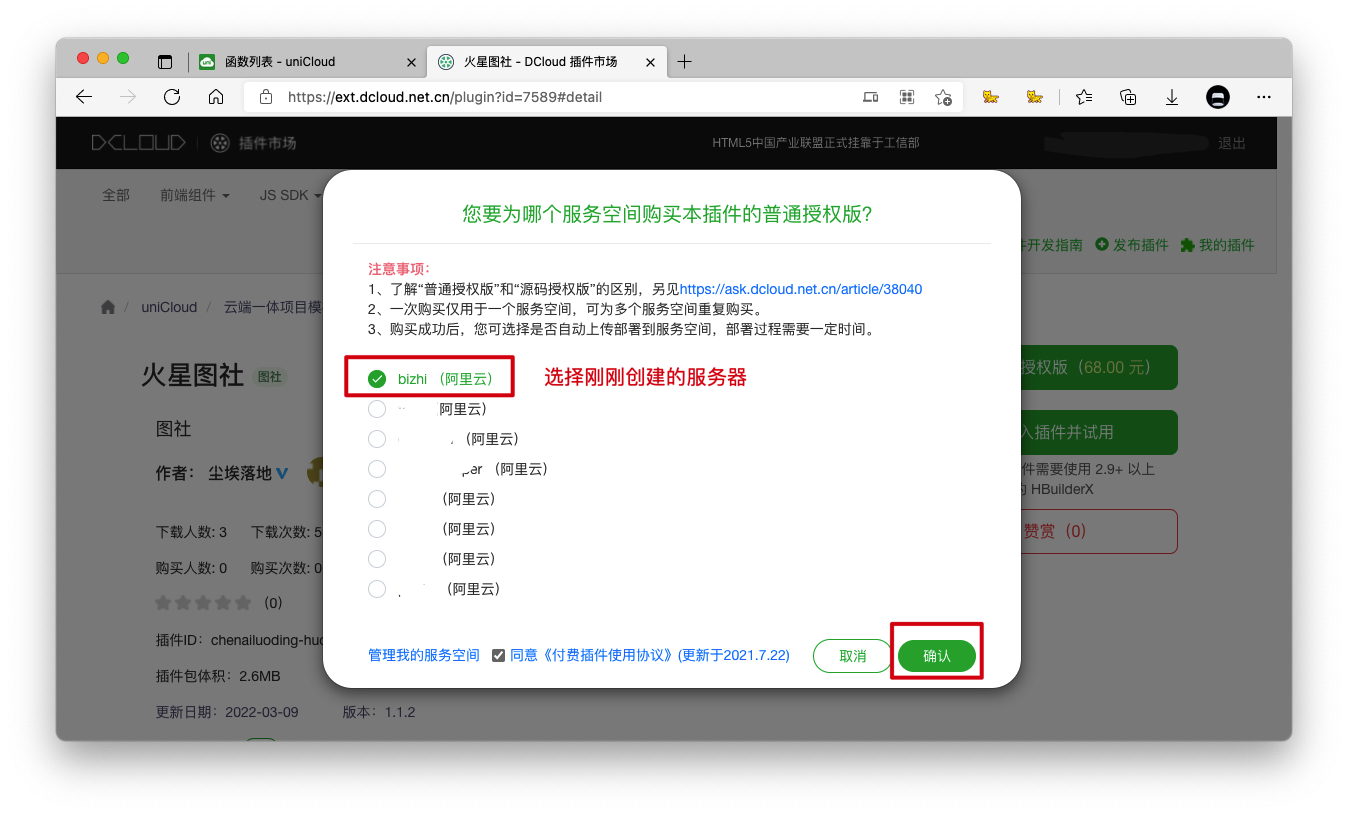The image size is (1348, 815).
Task: Click the 退出 logout link
Action: [1232, 143]
